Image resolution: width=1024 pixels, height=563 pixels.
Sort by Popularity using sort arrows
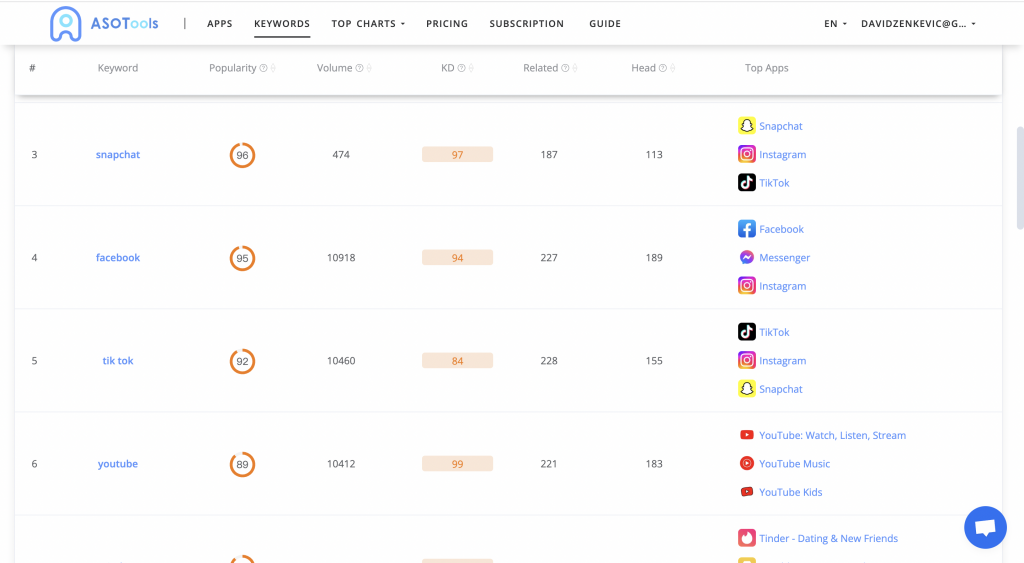(273, 68)
